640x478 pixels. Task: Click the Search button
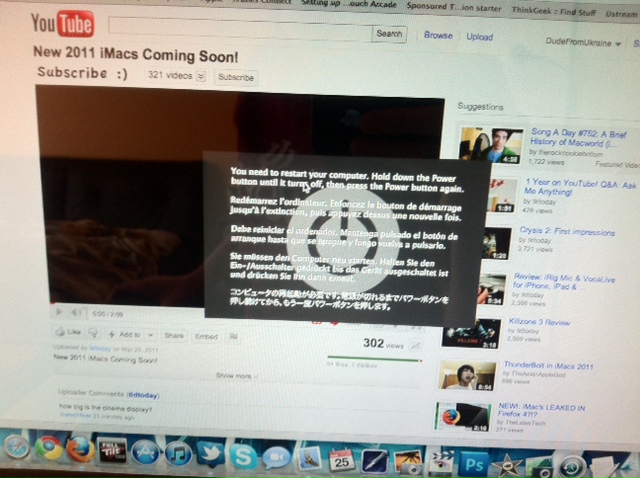click(389, 34)
